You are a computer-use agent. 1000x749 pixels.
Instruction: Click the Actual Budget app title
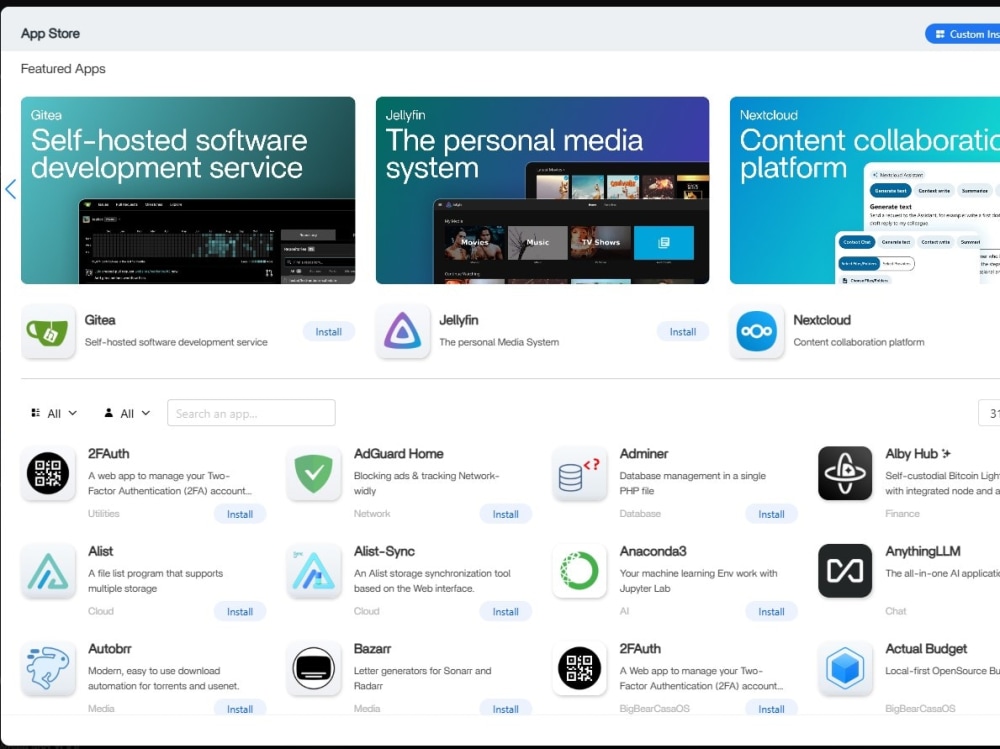pos(926,649)
